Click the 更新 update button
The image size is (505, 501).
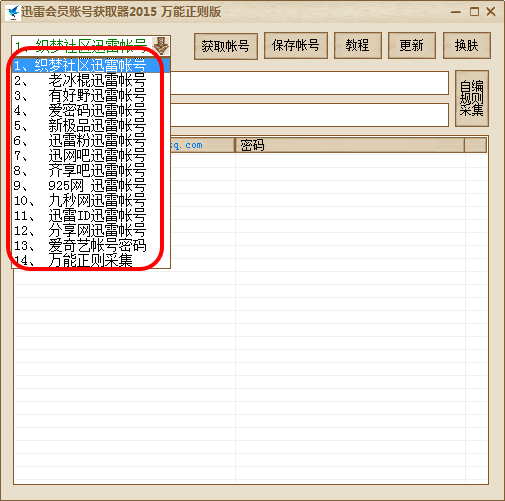coord(412,45)
